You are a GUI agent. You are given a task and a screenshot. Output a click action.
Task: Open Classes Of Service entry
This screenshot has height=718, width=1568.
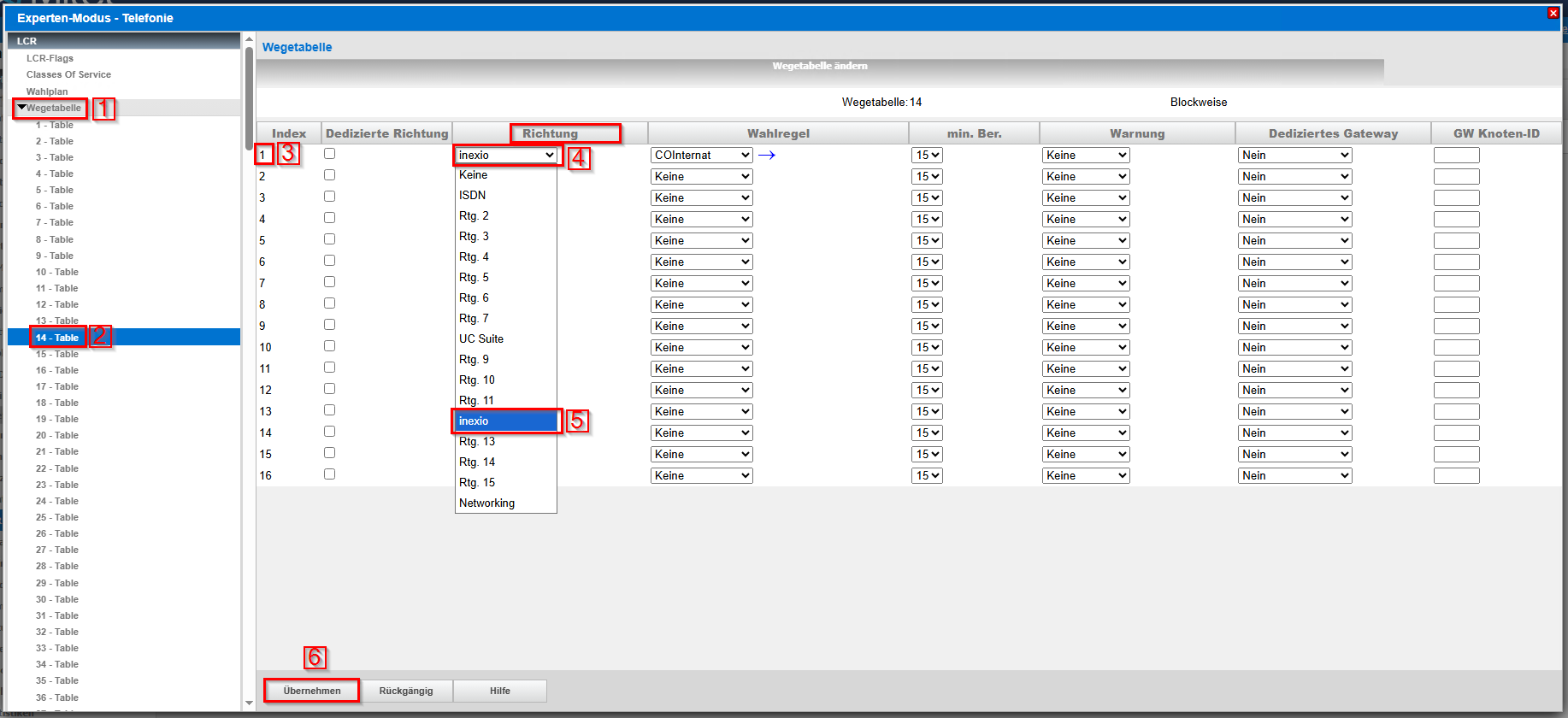(68, 74)
